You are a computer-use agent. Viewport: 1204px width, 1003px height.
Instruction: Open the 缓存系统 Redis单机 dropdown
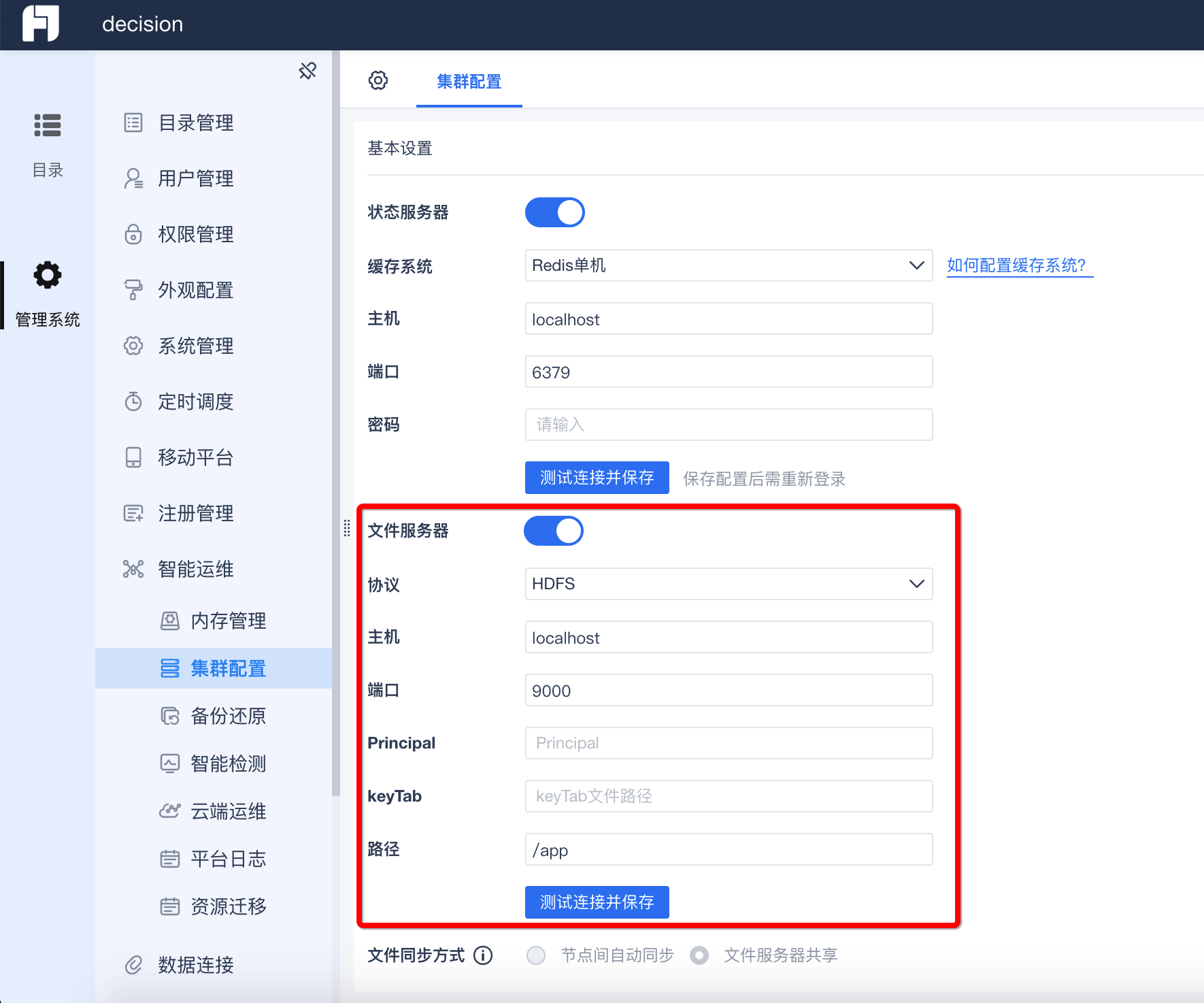click(729, 265)
